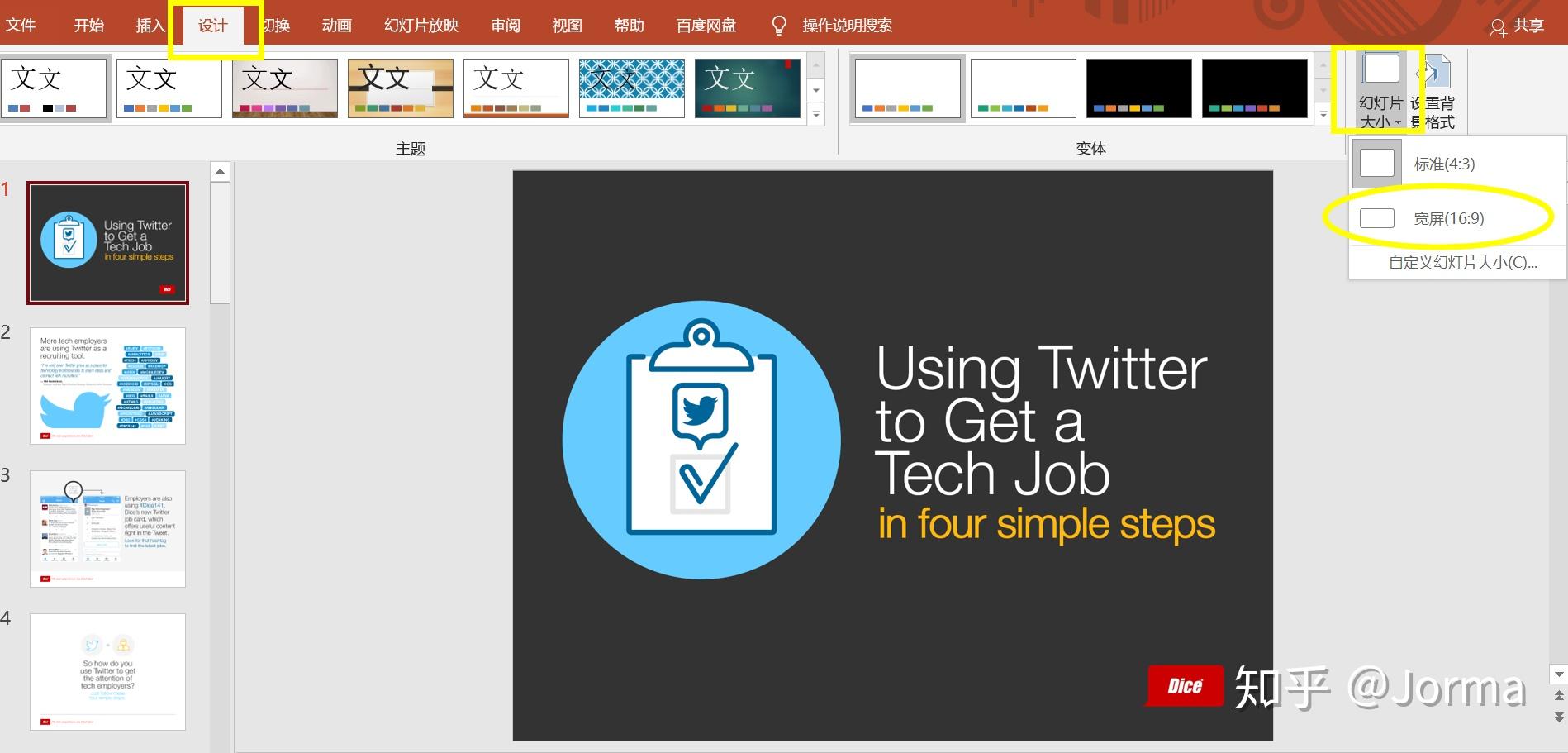Click the main editor scroll down arrow
Image resolution: width=1568 pixels, height=753 pixels.
(1559, 674)
